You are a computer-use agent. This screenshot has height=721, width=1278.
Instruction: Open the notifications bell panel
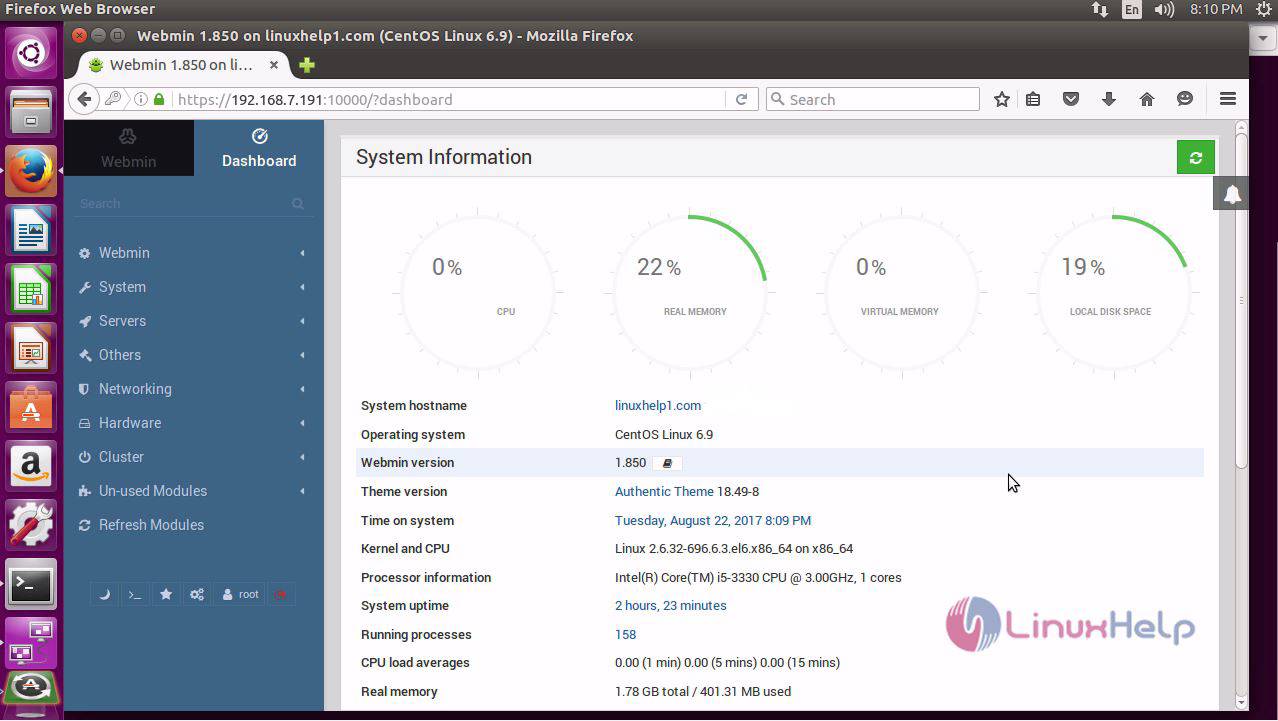pyautogui.click(x=1232, y=194)
